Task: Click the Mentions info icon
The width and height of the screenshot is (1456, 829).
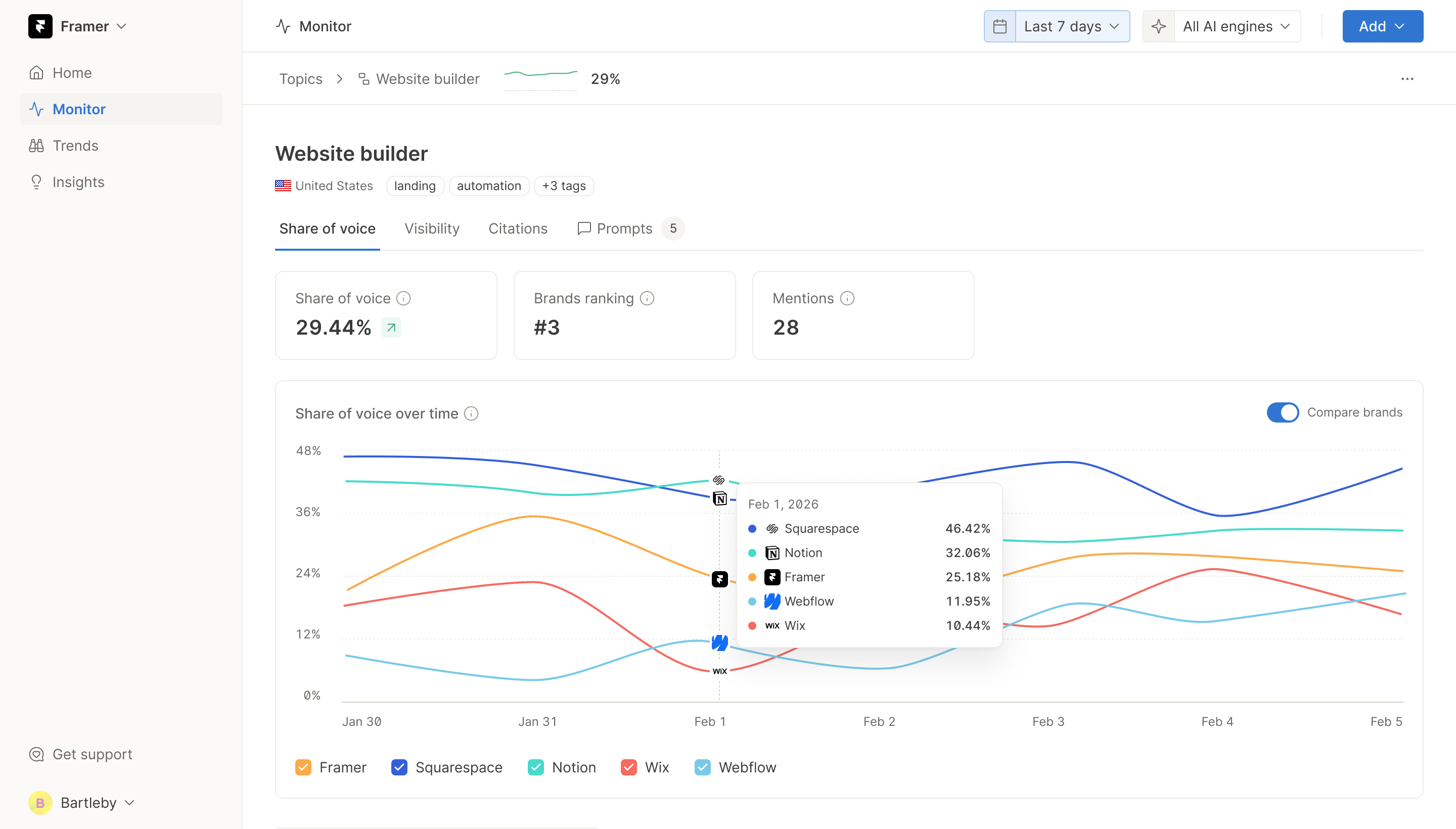Action: (847, 298)
